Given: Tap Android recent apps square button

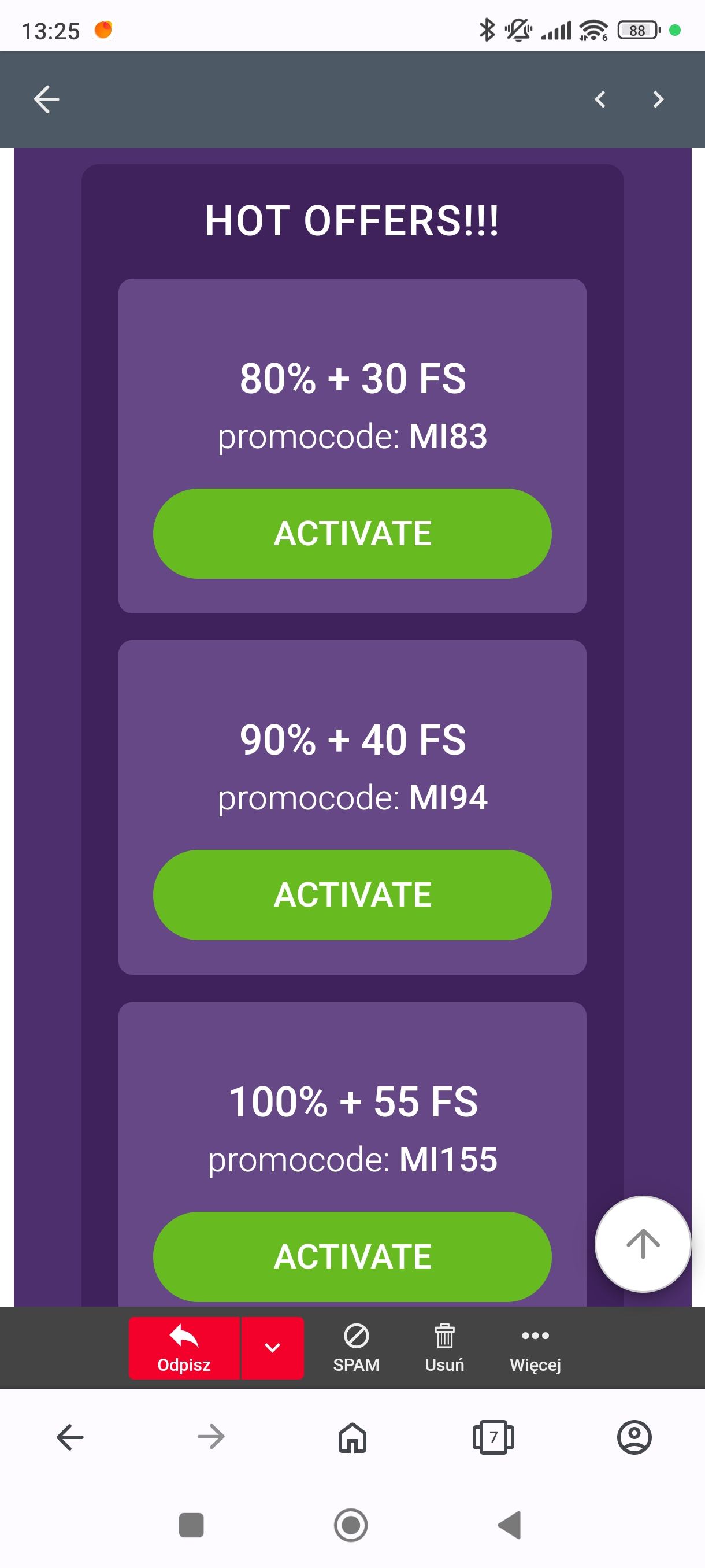Looking at the screenshot, I should point(191,1525).
